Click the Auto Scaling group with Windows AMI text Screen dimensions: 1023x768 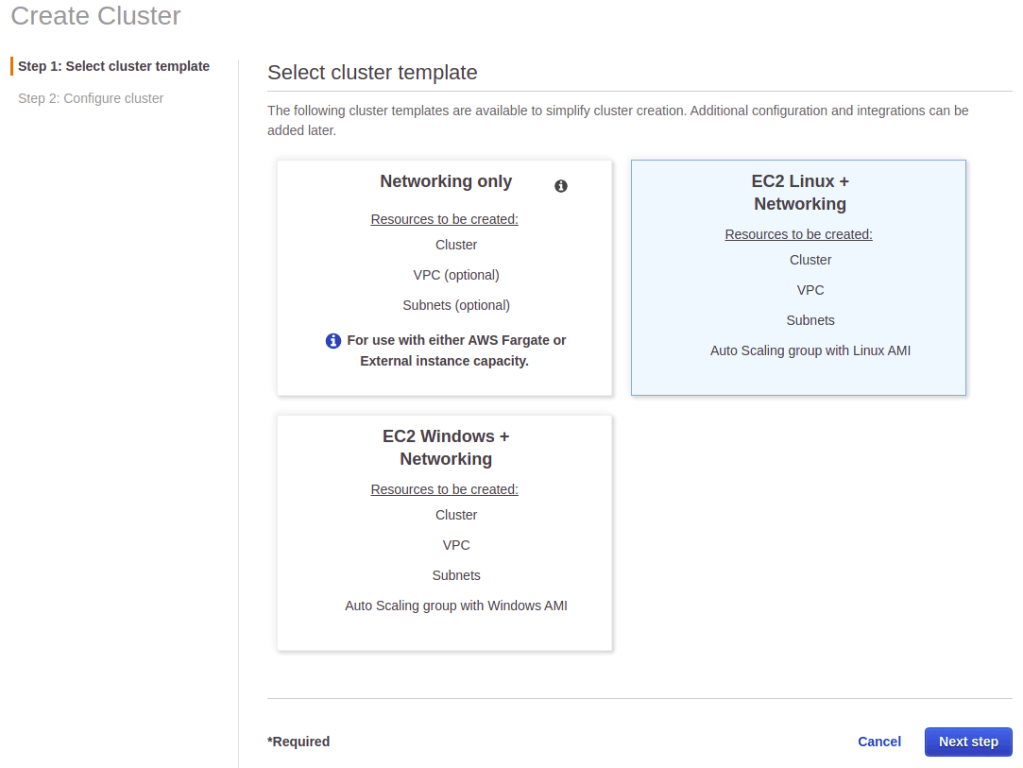pos(456,605)
